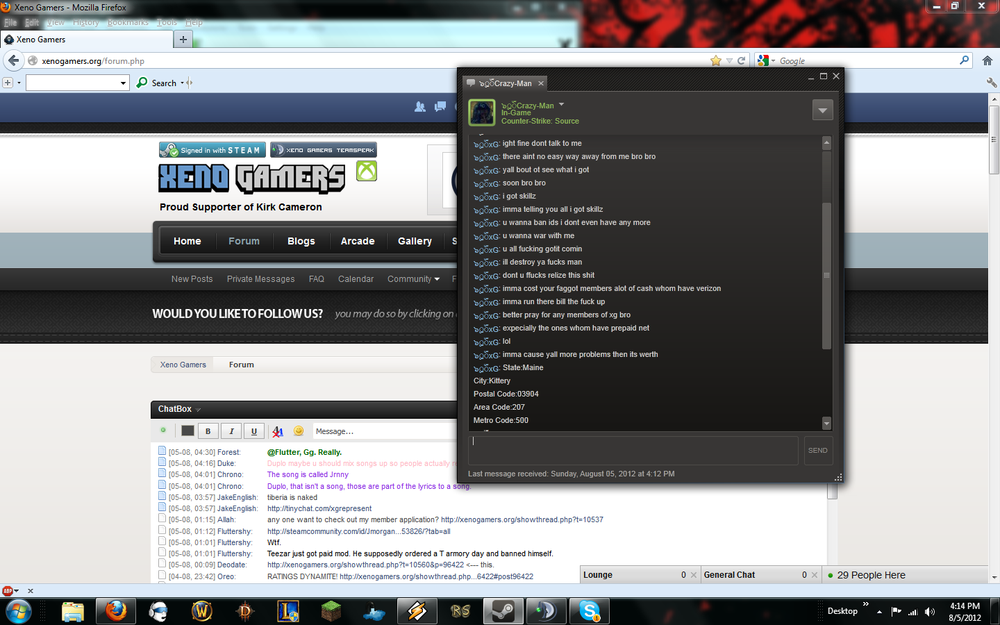The width and height of the screenshot is (1000, 625).
Task: Open Steam from the taskbar
Action: tap(503, 611)
